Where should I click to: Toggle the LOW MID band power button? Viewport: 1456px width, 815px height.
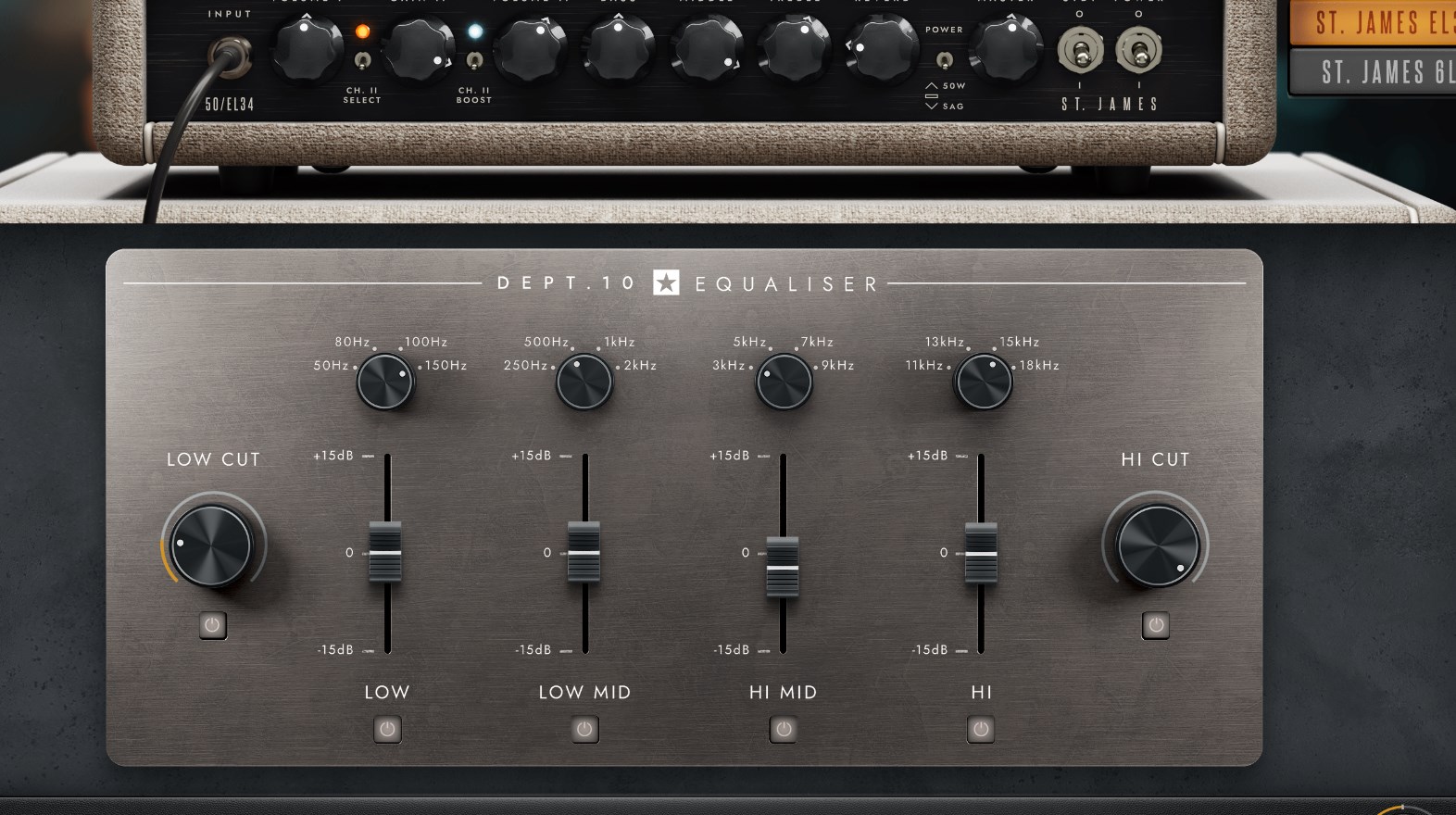tap(584, 730)
